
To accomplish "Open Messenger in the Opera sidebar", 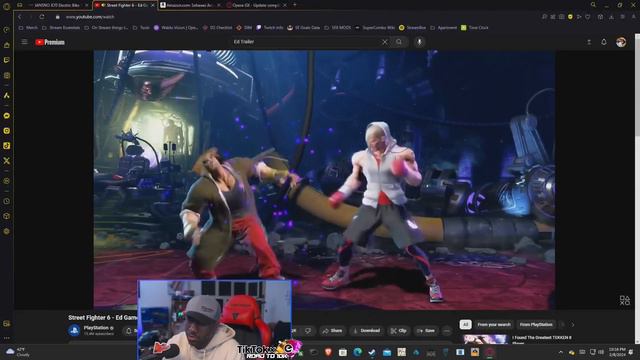I will click(x=7, y=116).
